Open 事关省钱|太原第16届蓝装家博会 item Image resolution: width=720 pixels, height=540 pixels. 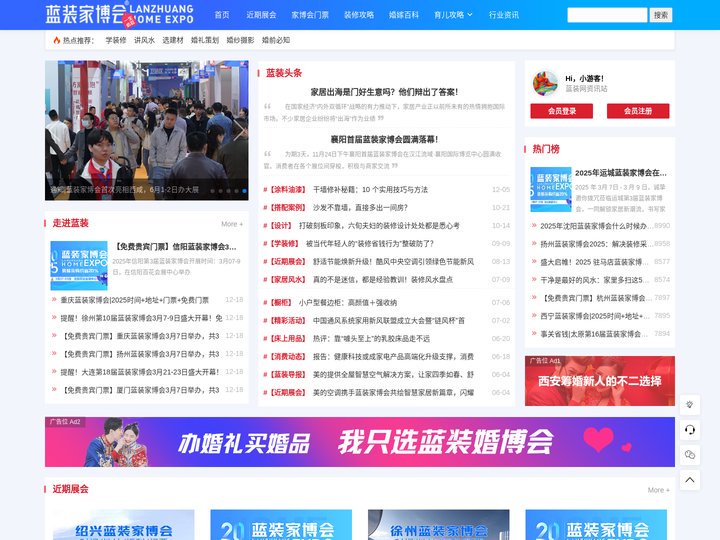point(594,334)
